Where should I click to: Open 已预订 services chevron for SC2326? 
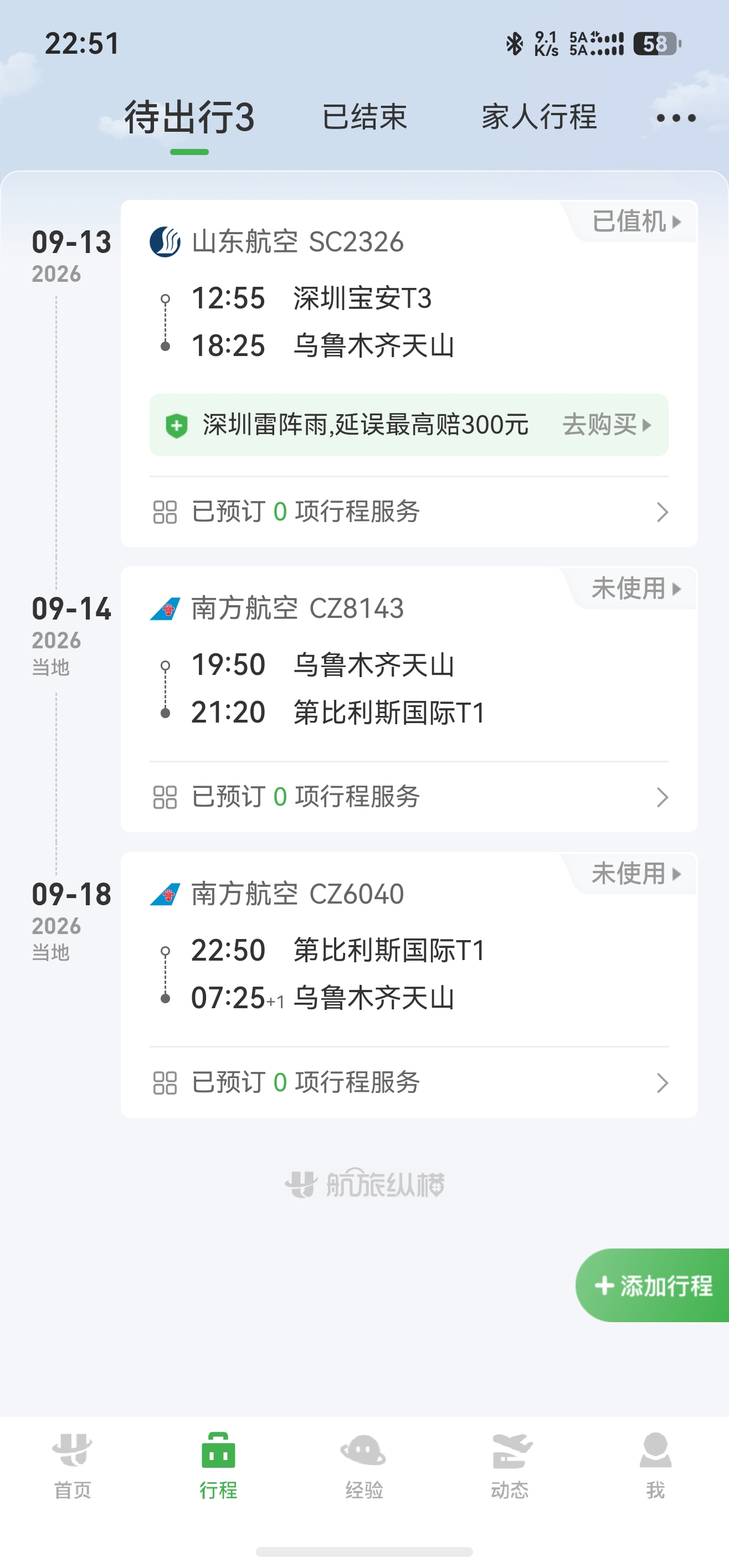point(662,512)
